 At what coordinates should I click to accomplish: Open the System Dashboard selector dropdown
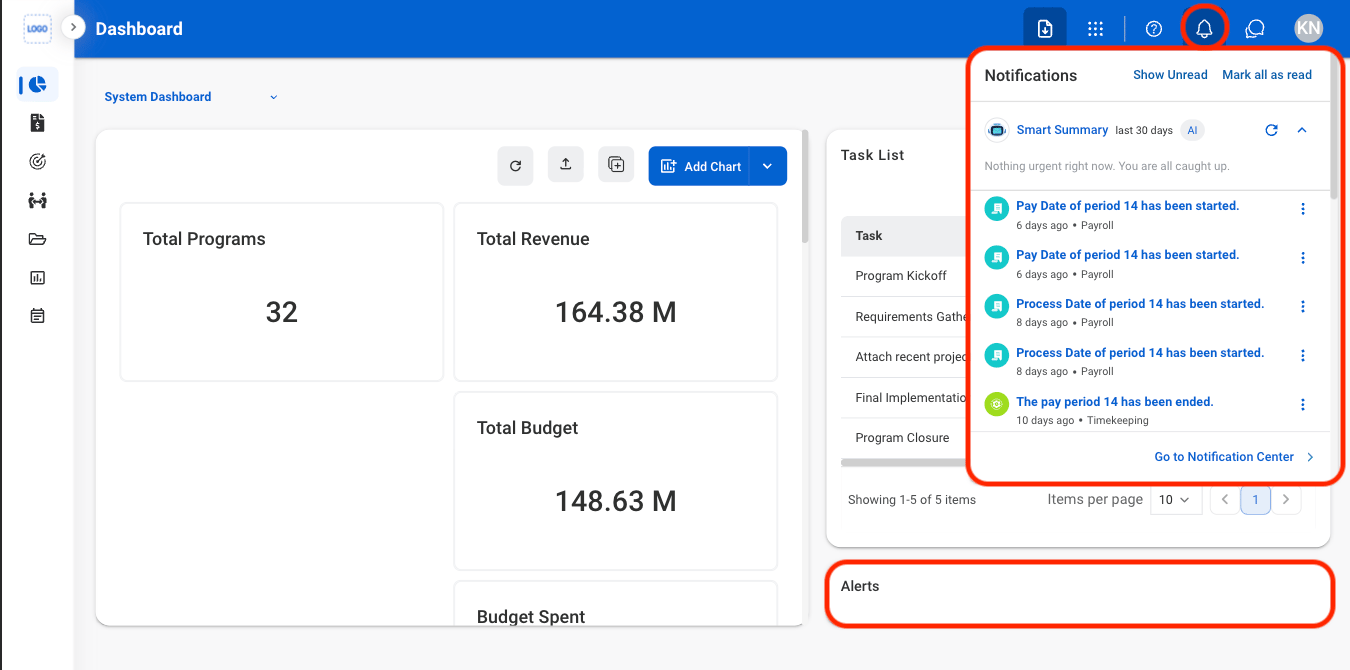191,97
